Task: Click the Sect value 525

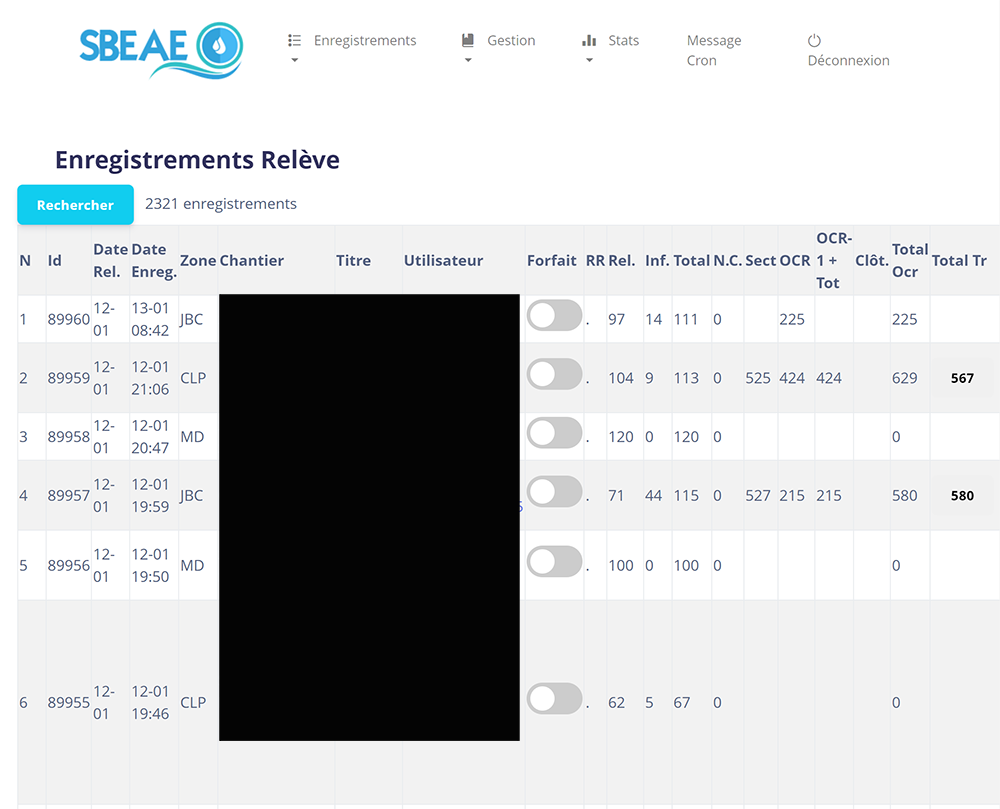Action: point(758,378)
